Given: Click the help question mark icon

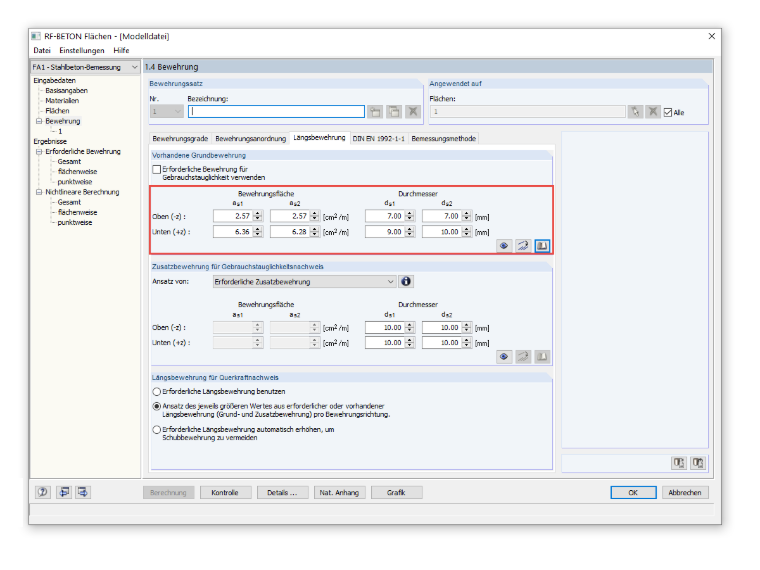Looking at the screenshot, I should pyautogui.click(x=43, y=492).
